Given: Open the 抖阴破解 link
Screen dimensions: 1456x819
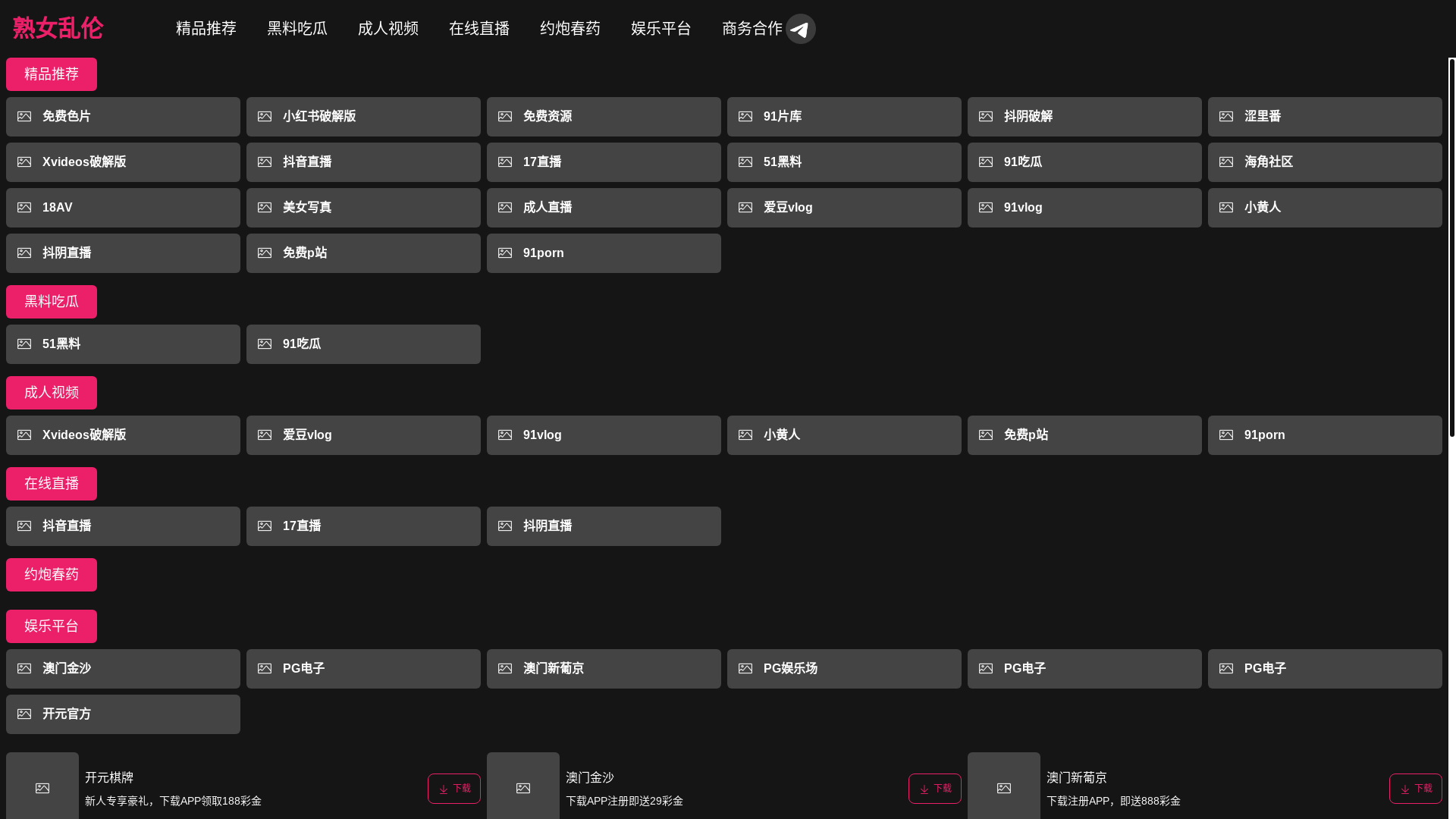Looking at the screenshot, I should [1084, 117].
